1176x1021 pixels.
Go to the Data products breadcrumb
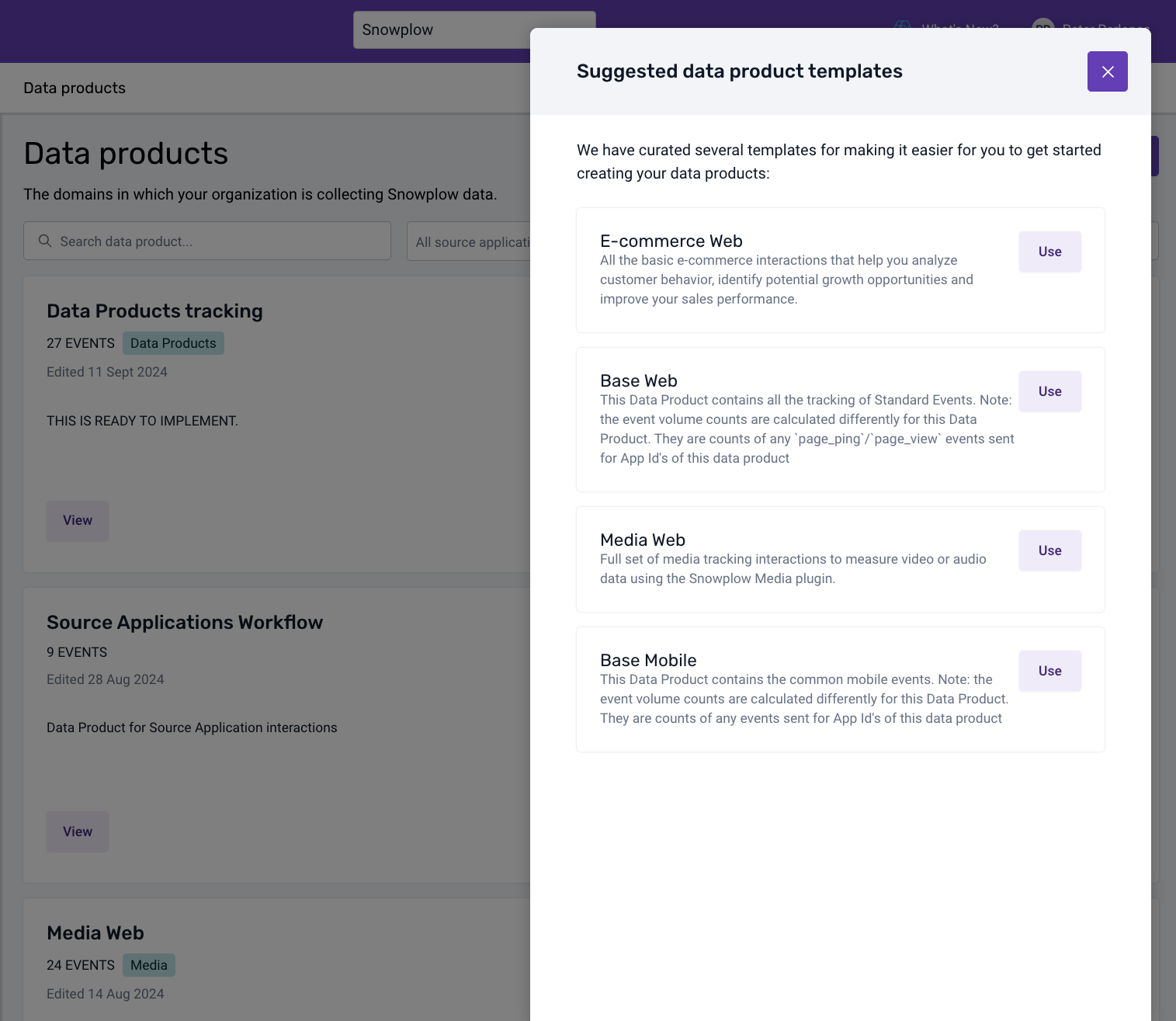(x=75, y=88)
